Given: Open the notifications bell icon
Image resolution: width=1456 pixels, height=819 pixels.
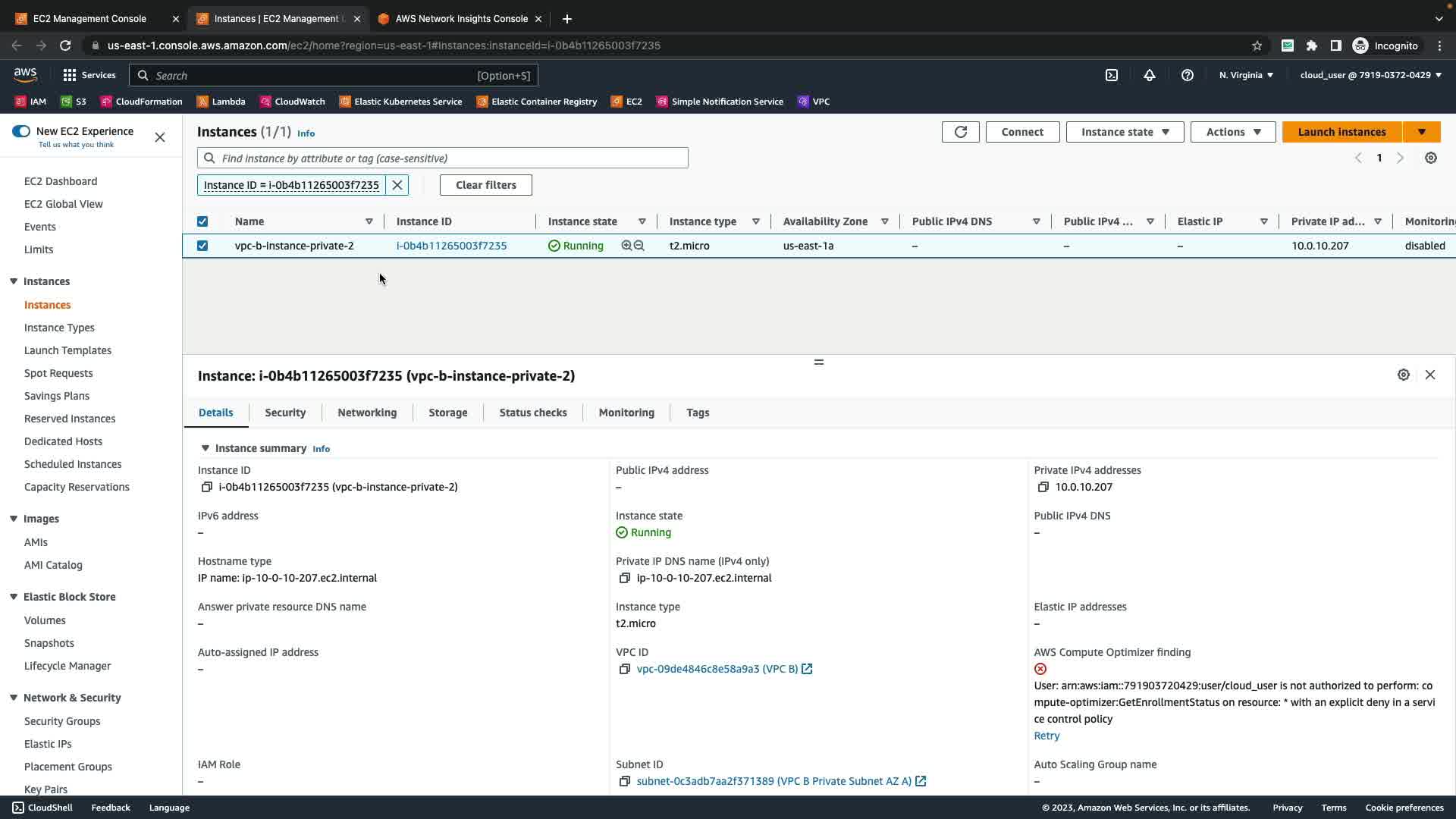Looking at the screenshot, I should [1150, 75].
